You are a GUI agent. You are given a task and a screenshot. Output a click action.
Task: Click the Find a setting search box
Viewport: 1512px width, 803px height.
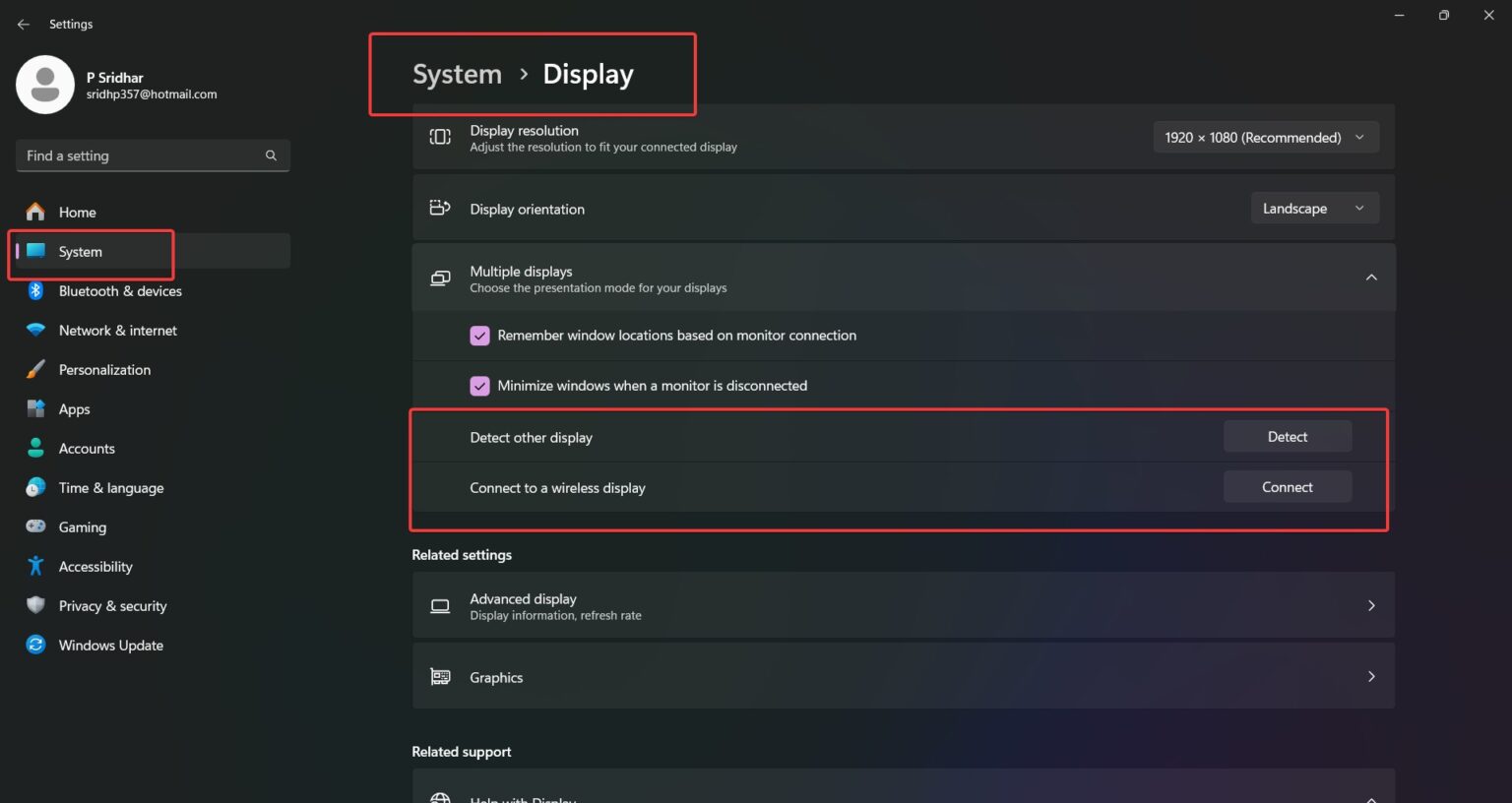coord(153,155)
